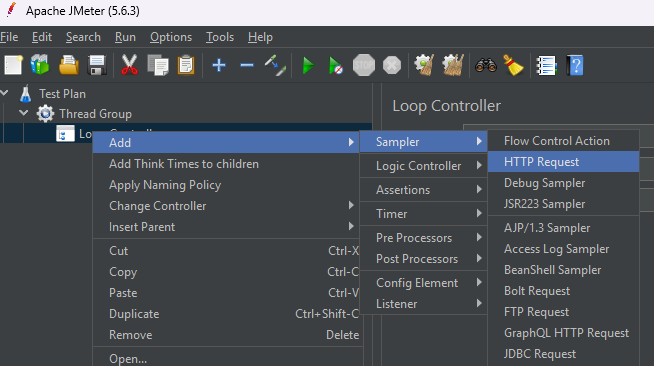Collapse the Test Plan tree node

coord(5,93)
